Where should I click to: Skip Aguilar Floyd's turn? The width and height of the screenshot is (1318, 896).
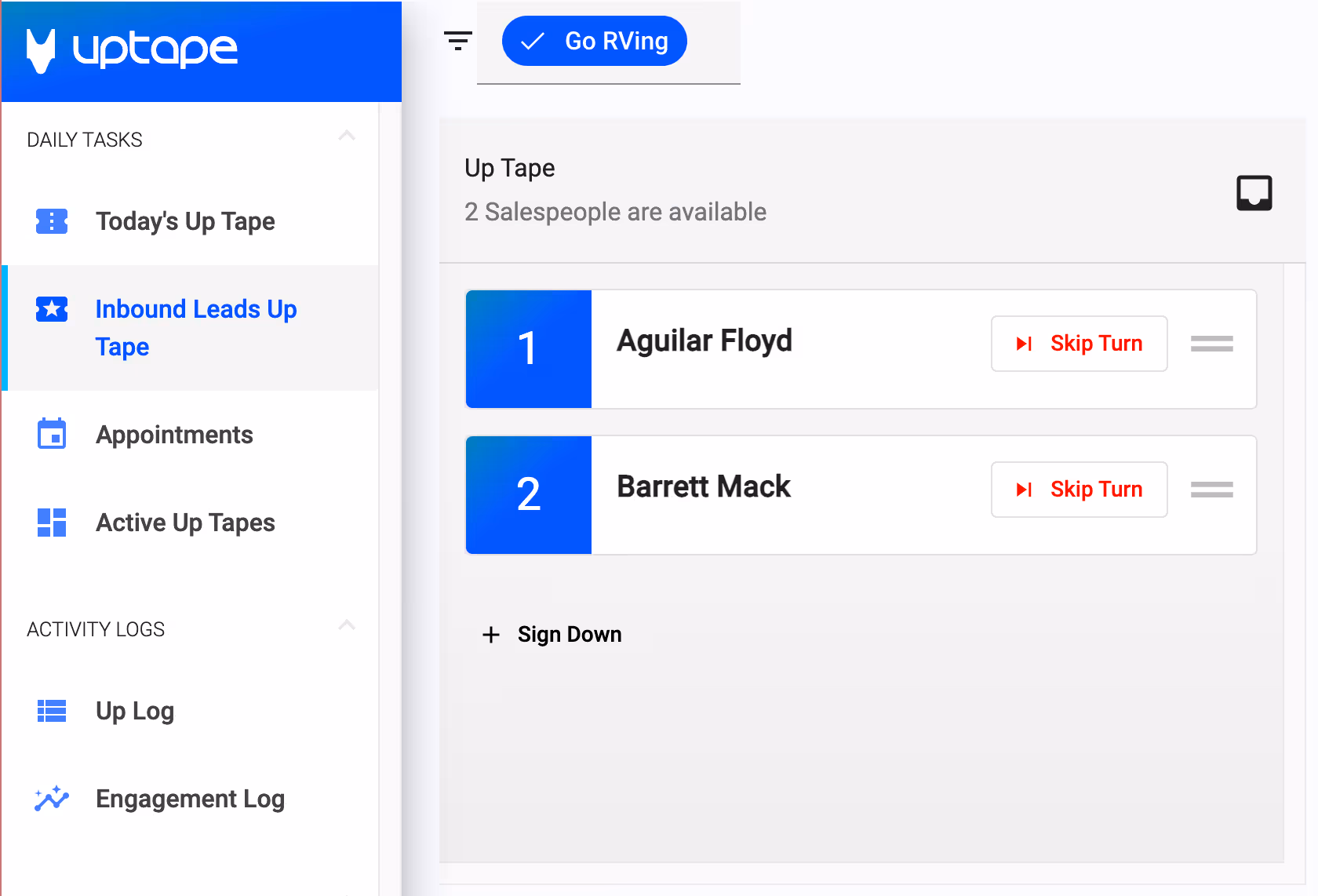[x=1079, y=344]
